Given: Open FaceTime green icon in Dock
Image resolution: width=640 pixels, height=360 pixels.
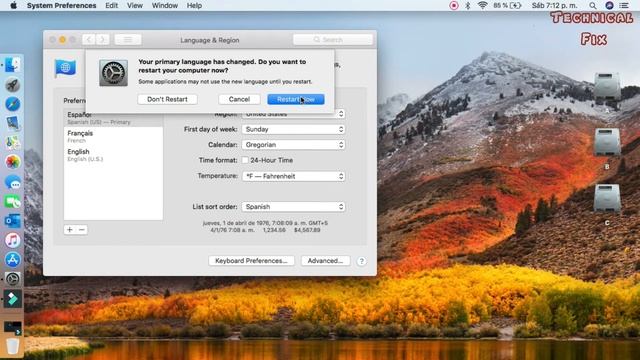Looking at the screenshot, I should pyautogui.click(x=13, y=202).
